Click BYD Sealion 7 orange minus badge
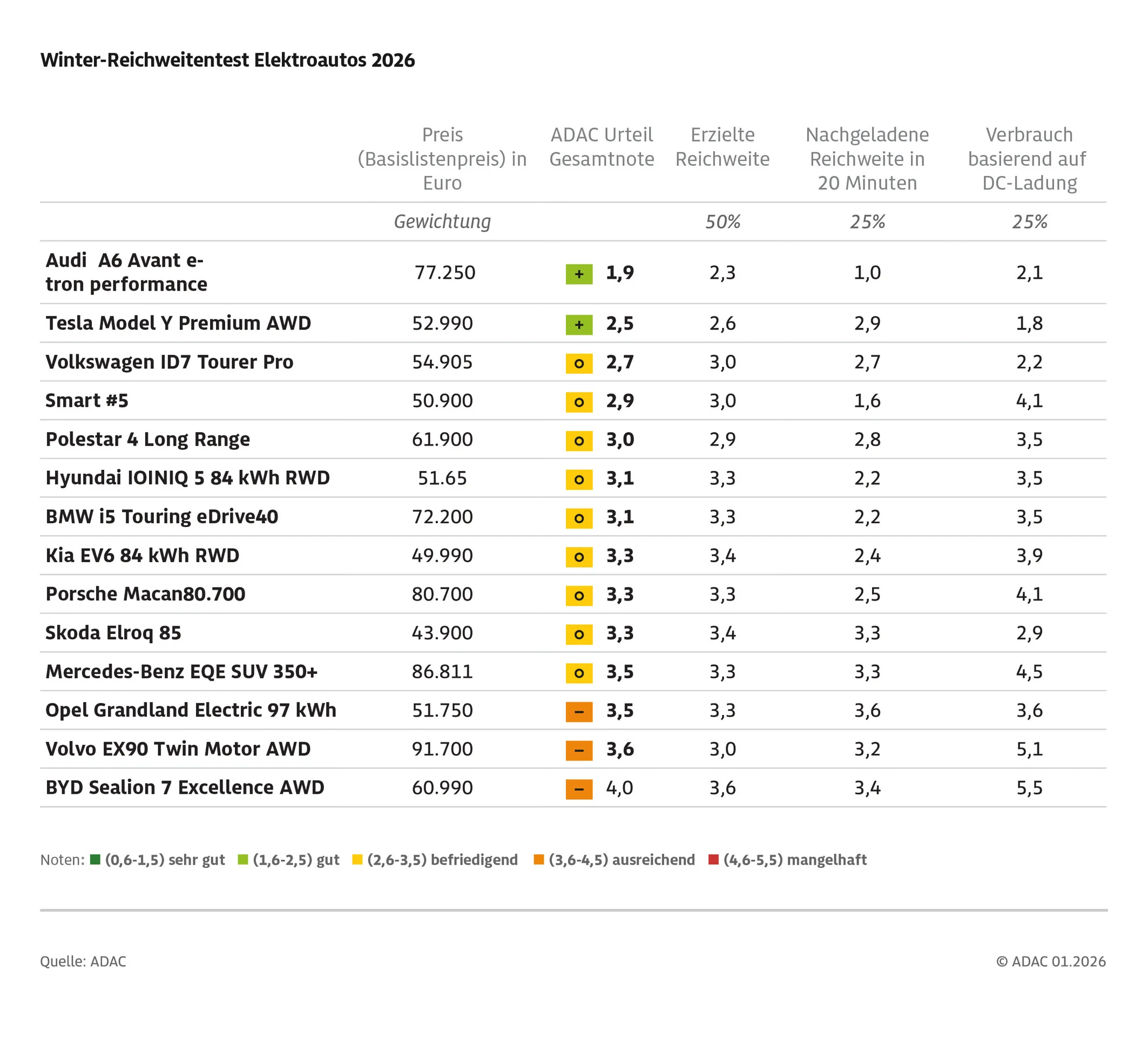This screenshot has width=1148, height=1052. 578,789
